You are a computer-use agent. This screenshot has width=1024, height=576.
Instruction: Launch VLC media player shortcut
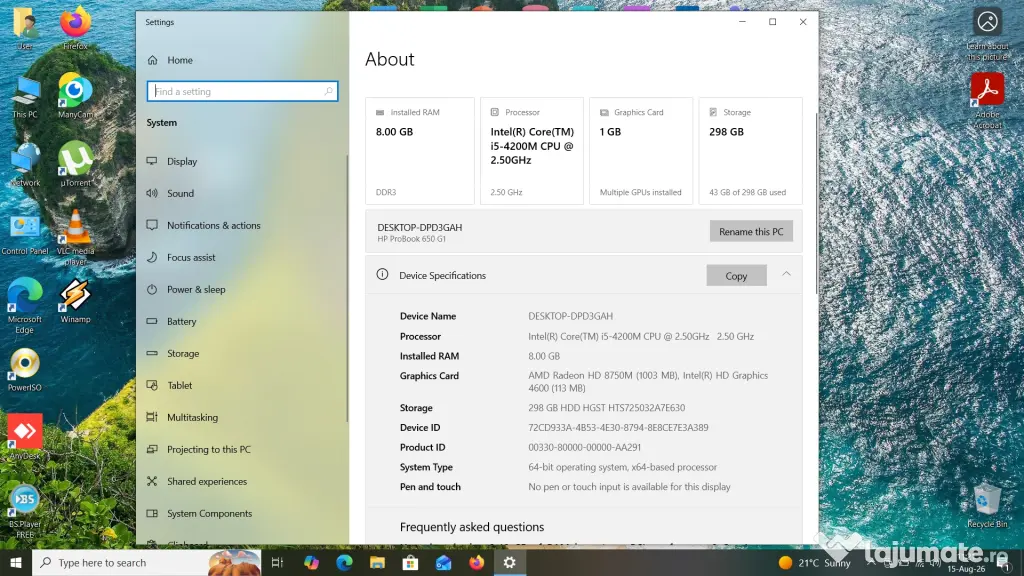pyautogui.click(x=75, y=236)
